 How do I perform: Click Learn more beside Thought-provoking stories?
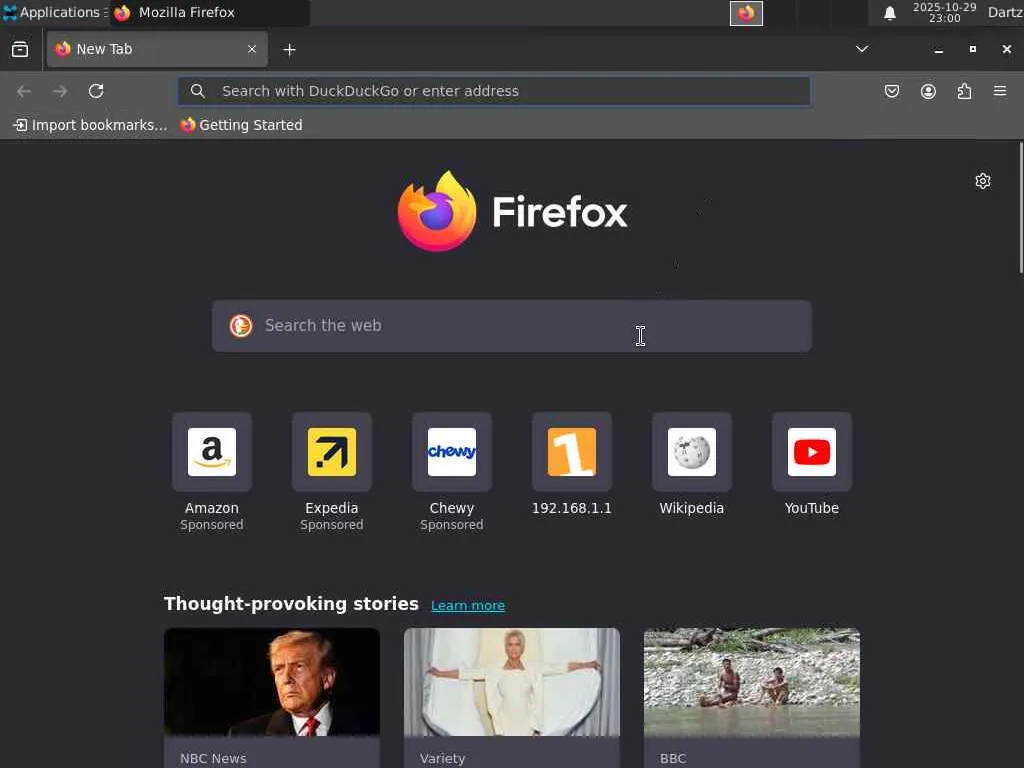468,605
